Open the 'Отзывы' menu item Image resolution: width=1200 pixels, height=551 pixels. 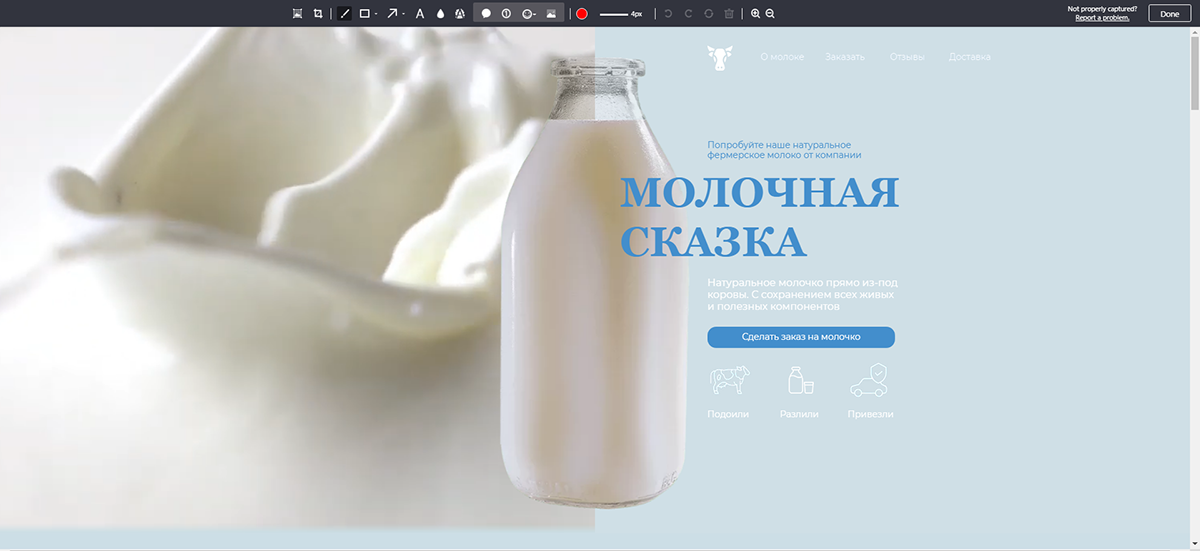pyautogui.click(x=907, y=57)
